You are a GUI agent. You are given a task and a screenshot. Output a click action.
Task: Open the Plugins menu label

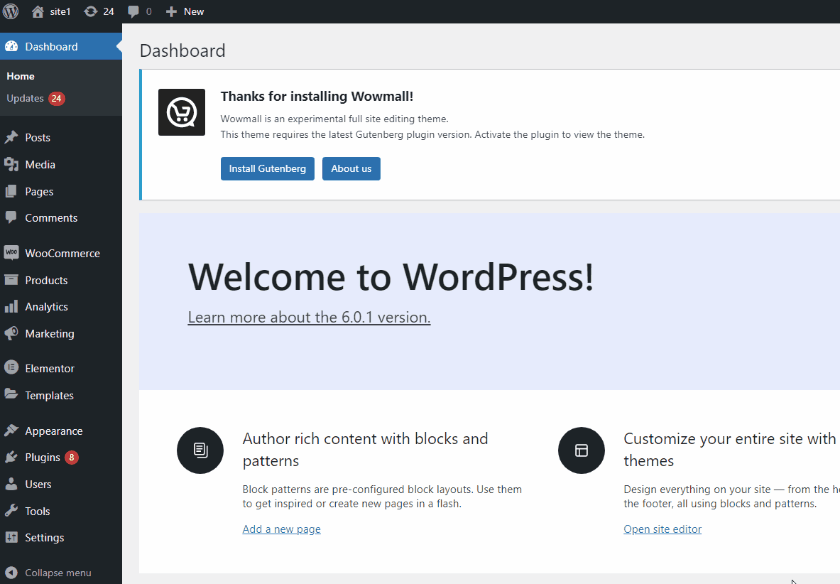42,458
